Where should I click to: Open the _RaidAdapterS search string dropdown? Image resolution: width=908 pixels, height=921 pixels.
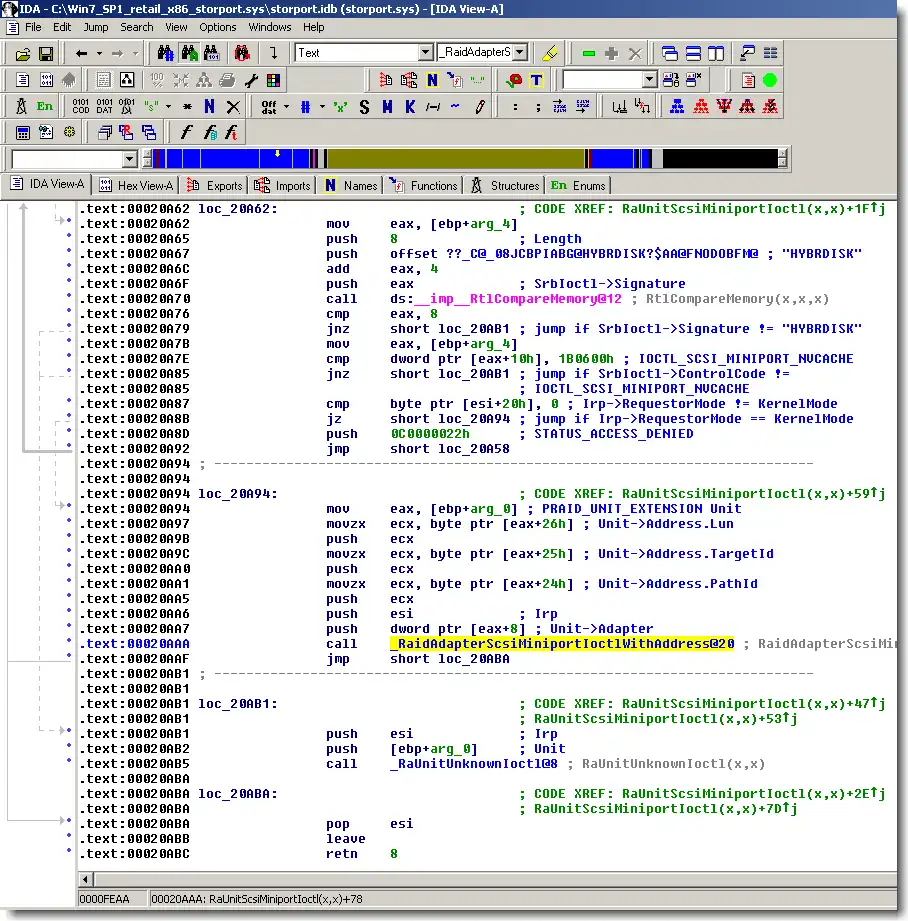coord(520,52)
